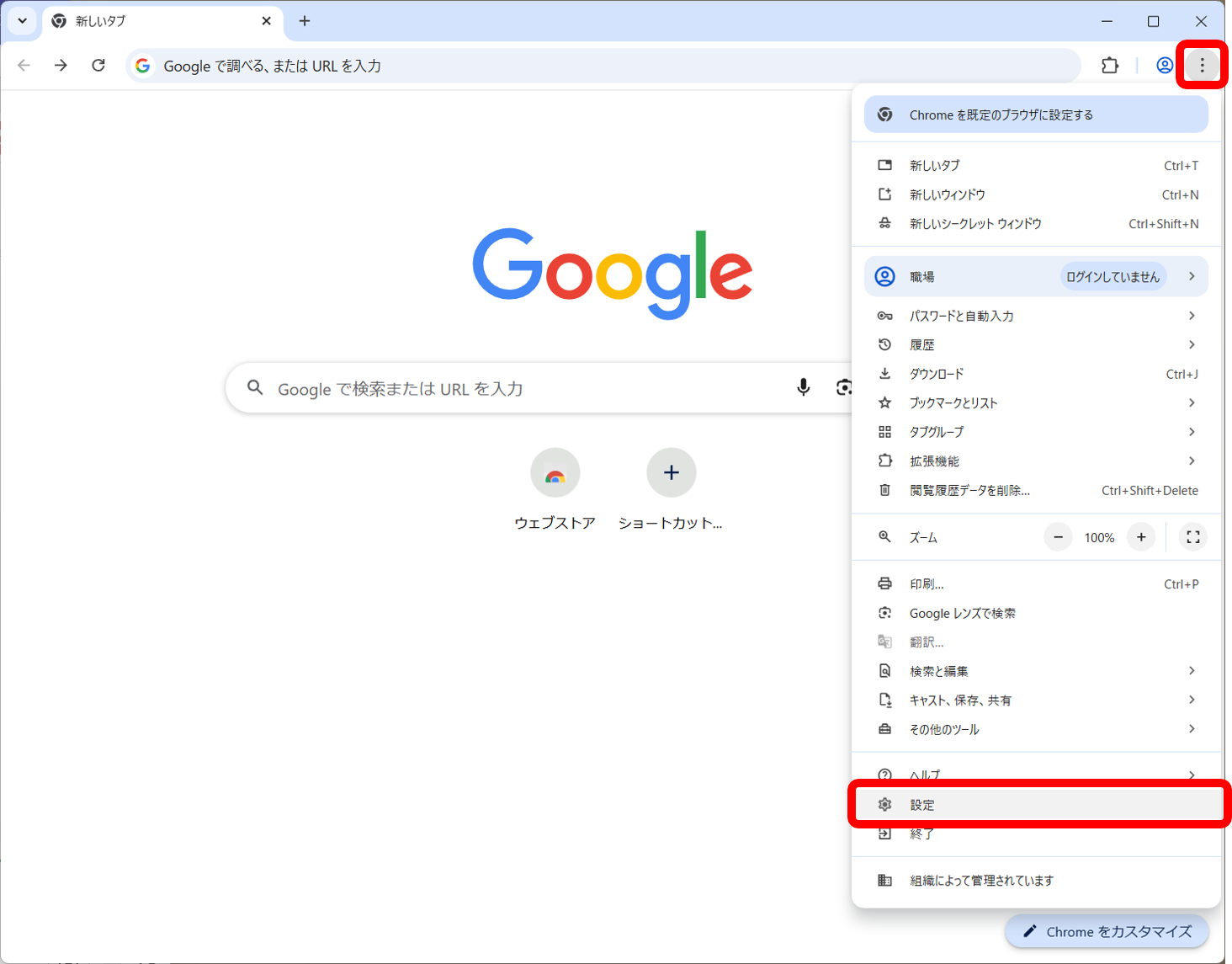Expand キャスト、保存、共有 submenu chevron

[1192, 700]
